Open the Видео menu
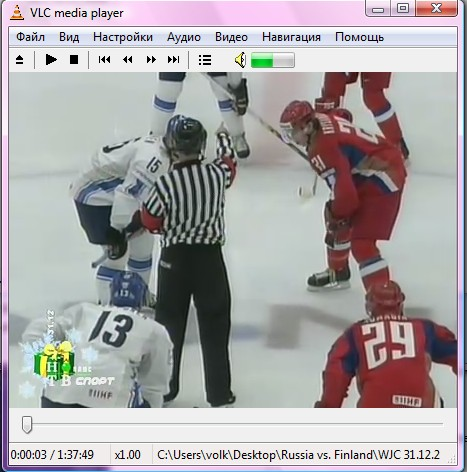 [231, 37]
